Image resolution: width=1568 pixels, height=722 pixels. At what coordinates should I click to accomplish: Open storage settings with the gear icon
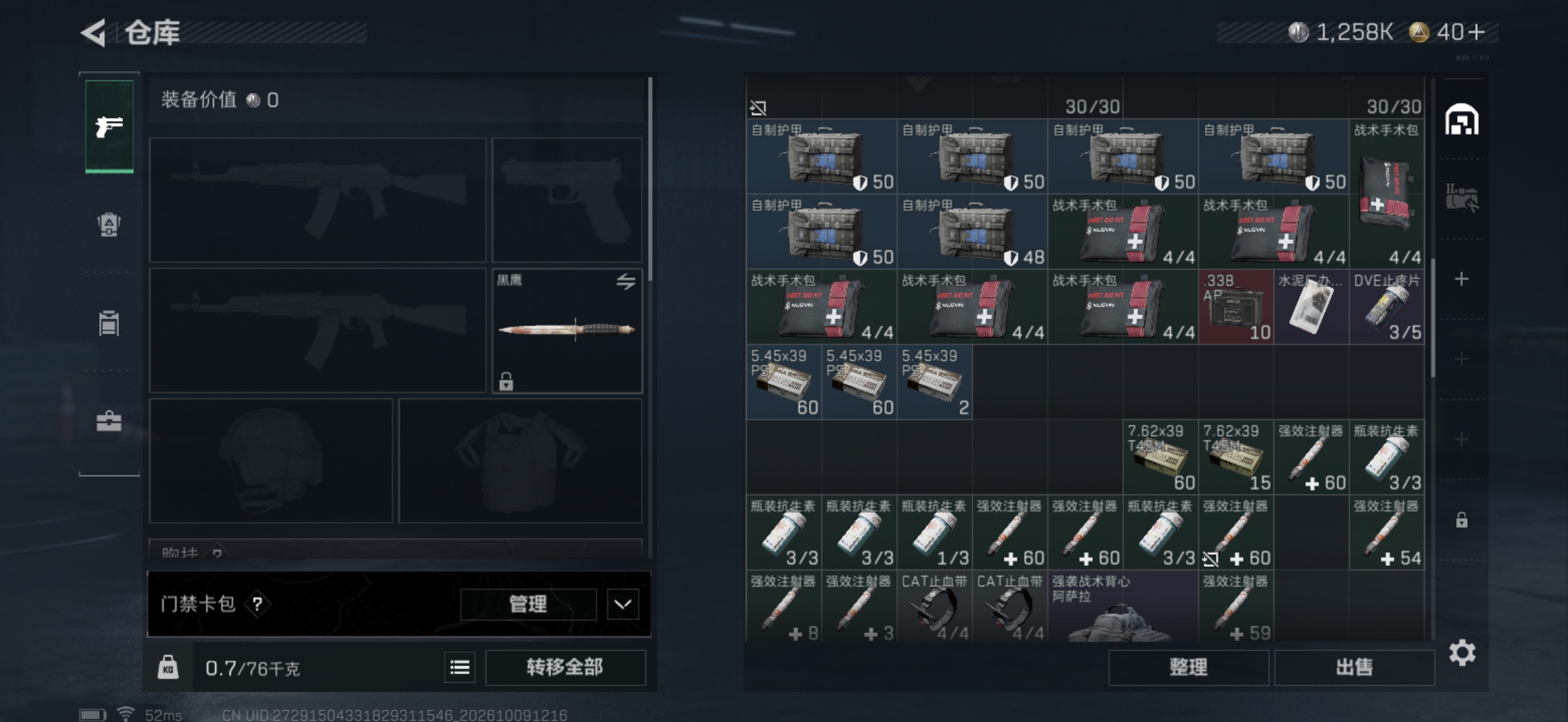pyautogui.click(x=1462, y=652)
